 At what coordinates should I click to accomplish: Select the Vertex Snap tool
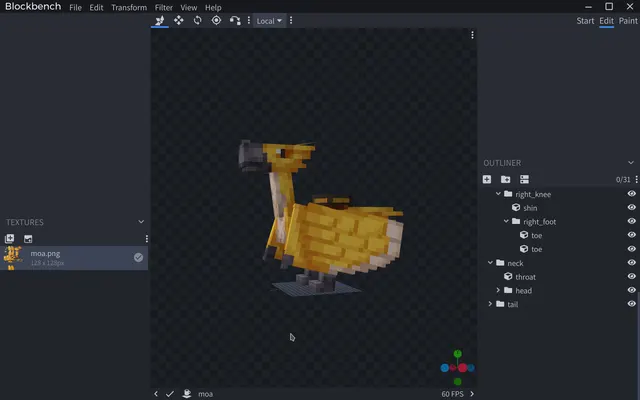coord(235,20)
